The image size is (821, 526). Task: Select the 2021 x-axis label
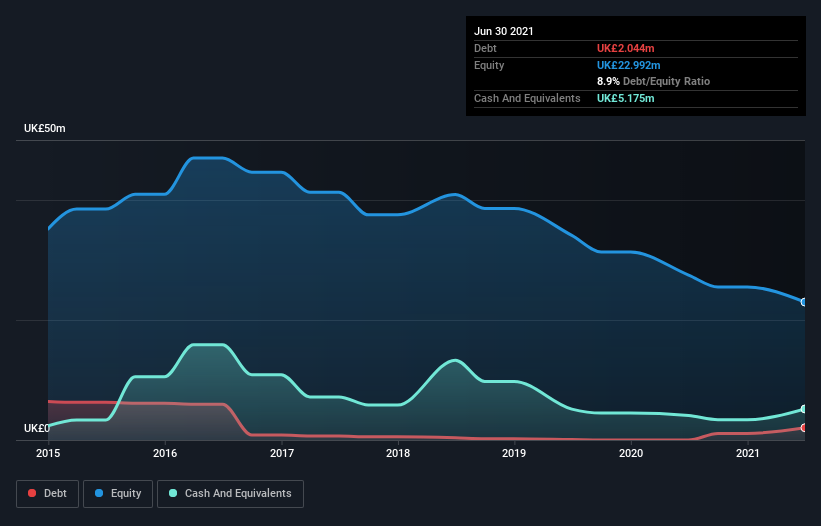(748, 453)
